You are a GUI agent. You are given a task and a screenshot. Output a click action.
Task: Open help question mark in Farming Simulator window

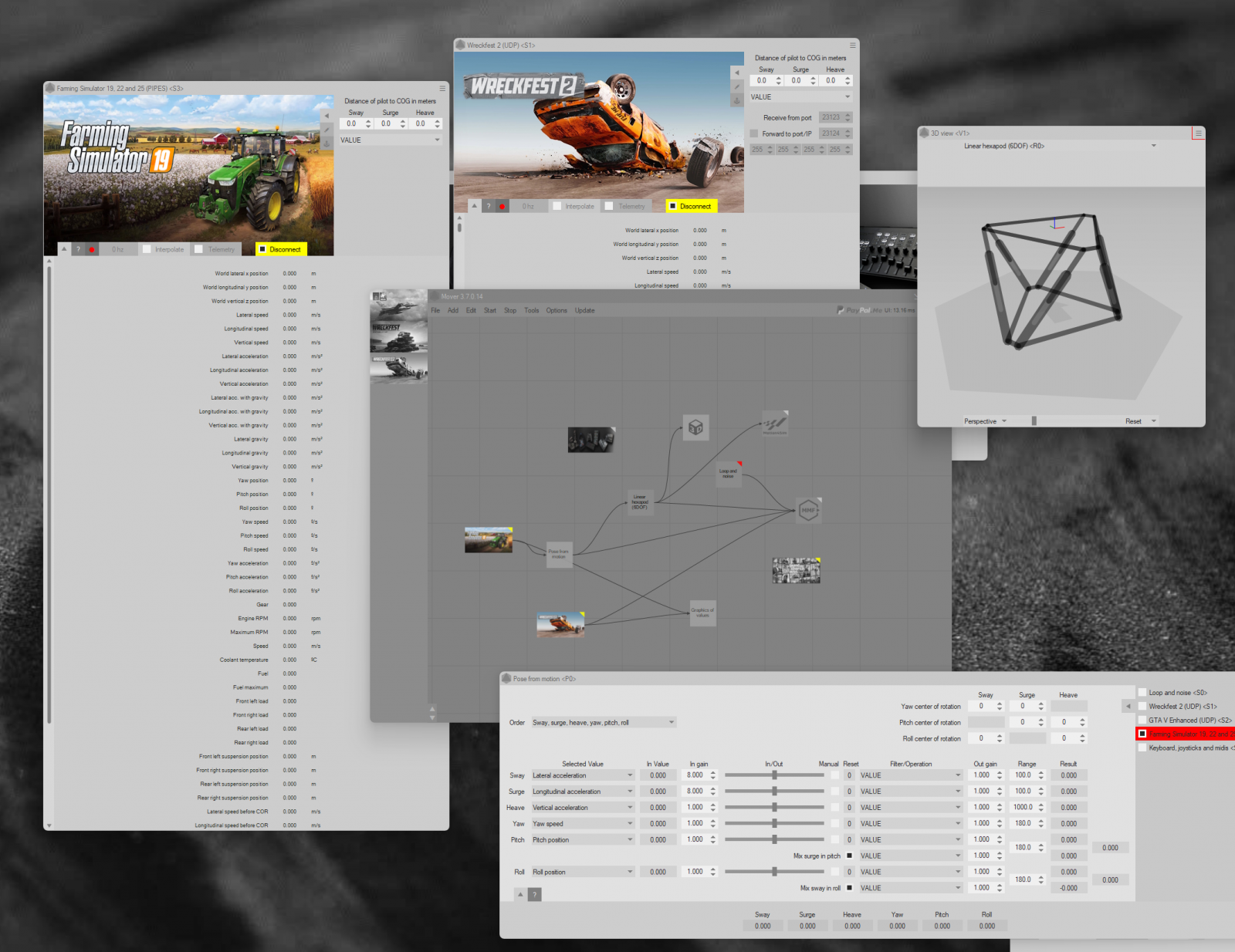coord(78,249)
